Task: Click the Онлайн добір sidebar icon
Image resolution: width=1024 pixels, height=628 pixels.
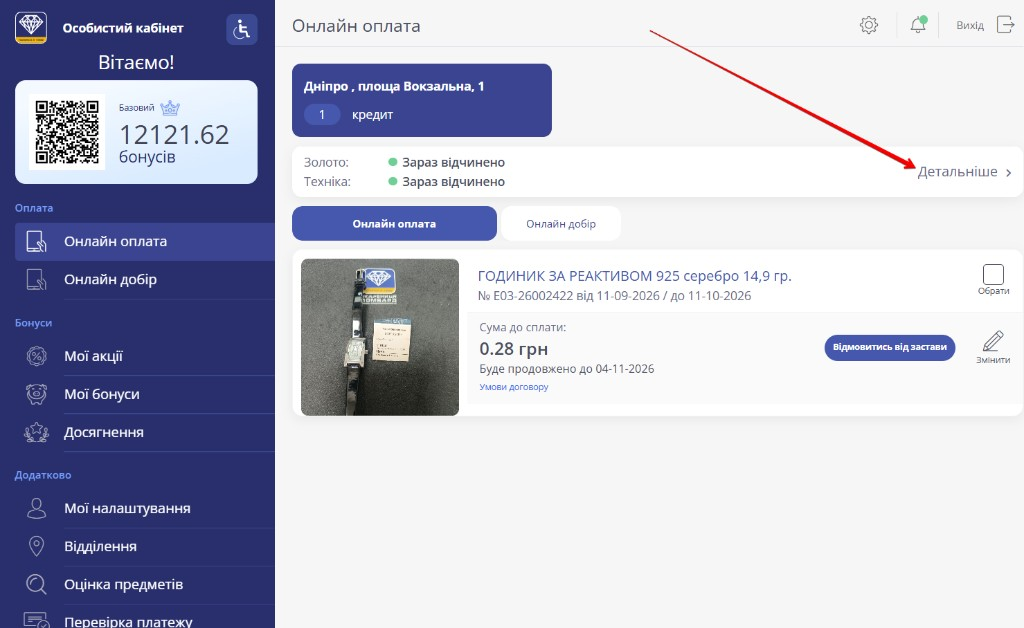Action: pos(36,279)
